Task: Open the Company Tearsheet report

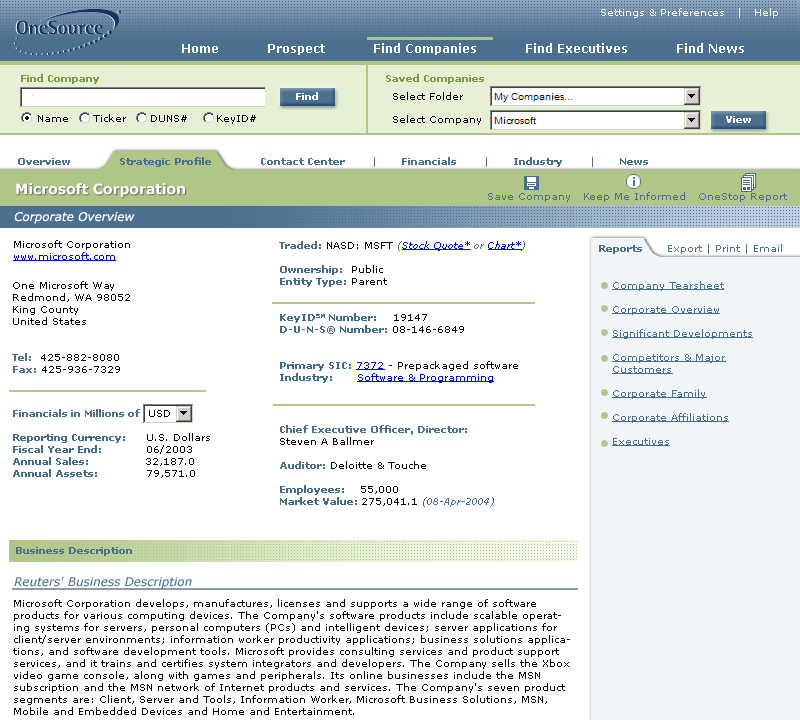Action: point(668,286)
